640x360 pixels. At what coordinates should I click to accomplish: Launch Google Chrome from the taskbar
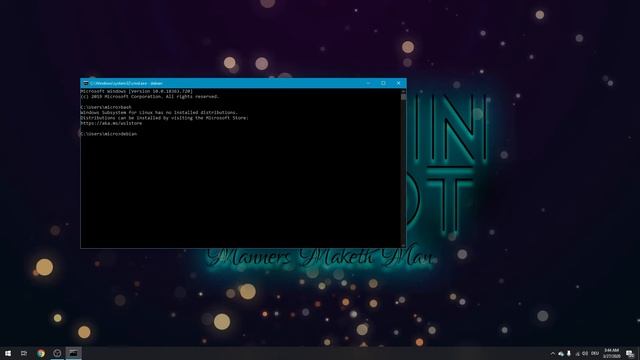point(40,353)
